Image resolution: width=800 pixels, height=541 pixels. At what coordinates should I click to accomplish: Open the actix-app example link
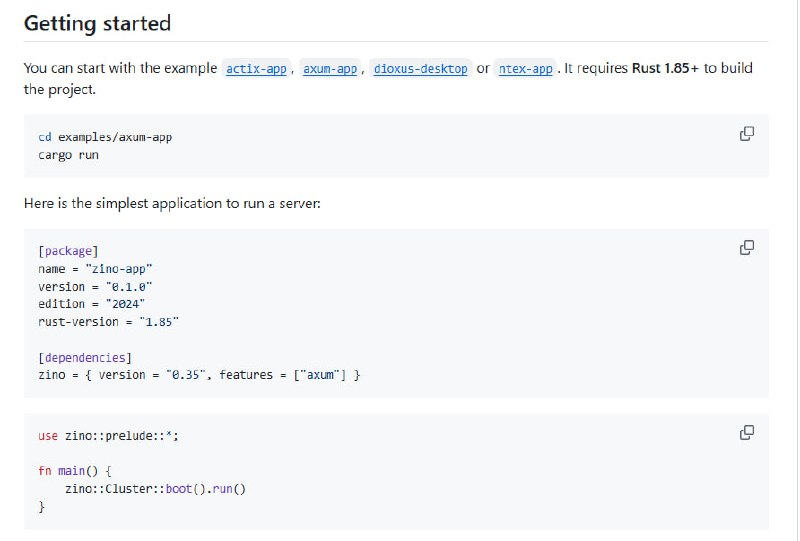[x=257, y=69]
